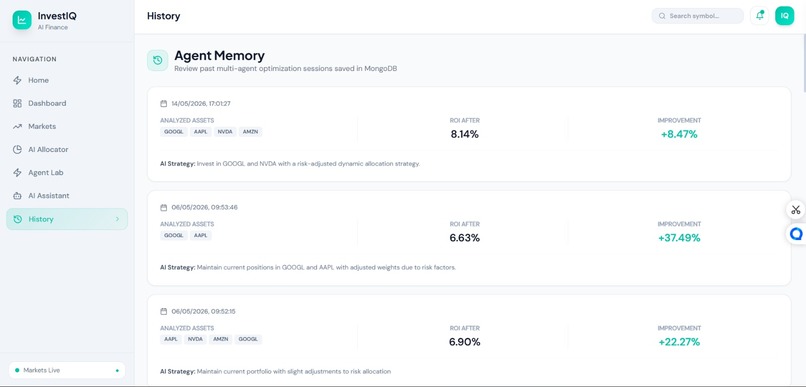Click GOOGL tag in 09:52:15 session
The image size is (806, 387).
click(248, 339)
